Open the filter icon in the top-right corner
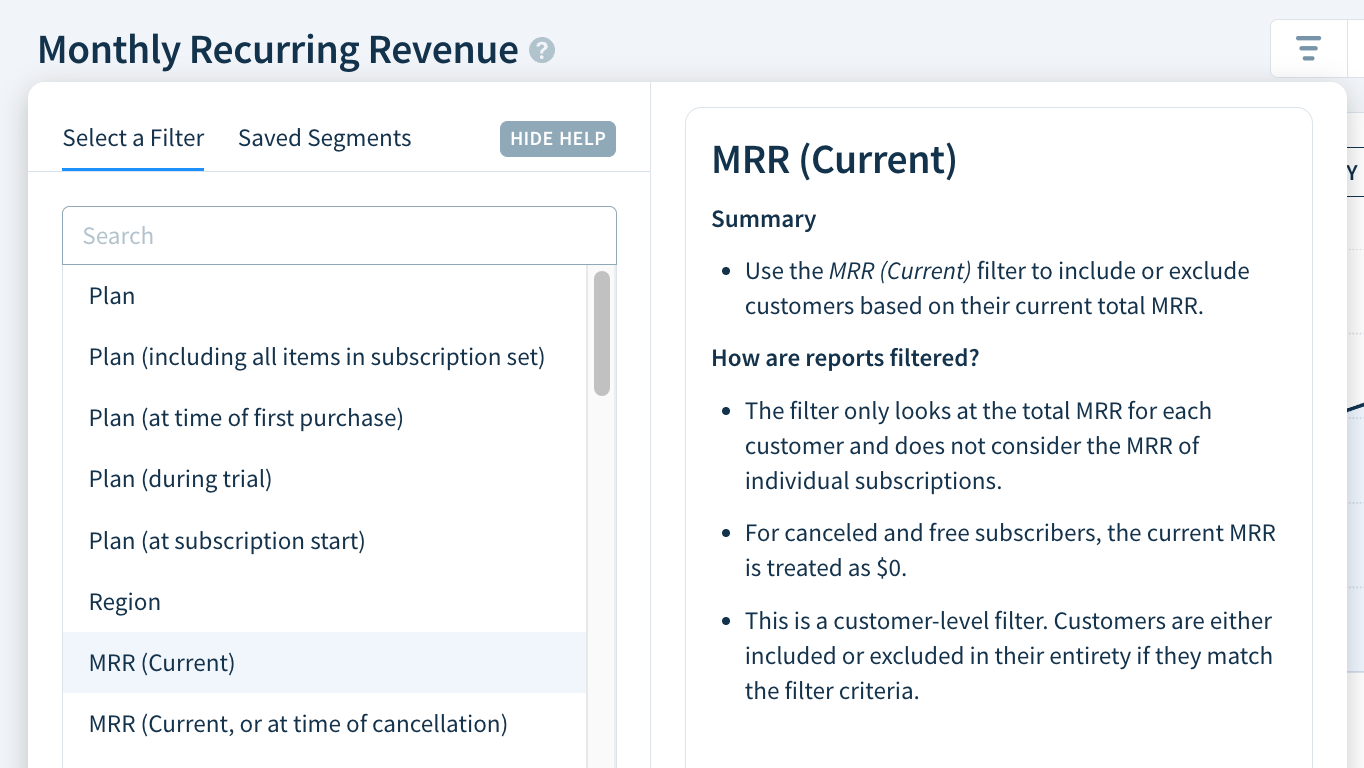 pyautogui.click(x=1308, y=47)
